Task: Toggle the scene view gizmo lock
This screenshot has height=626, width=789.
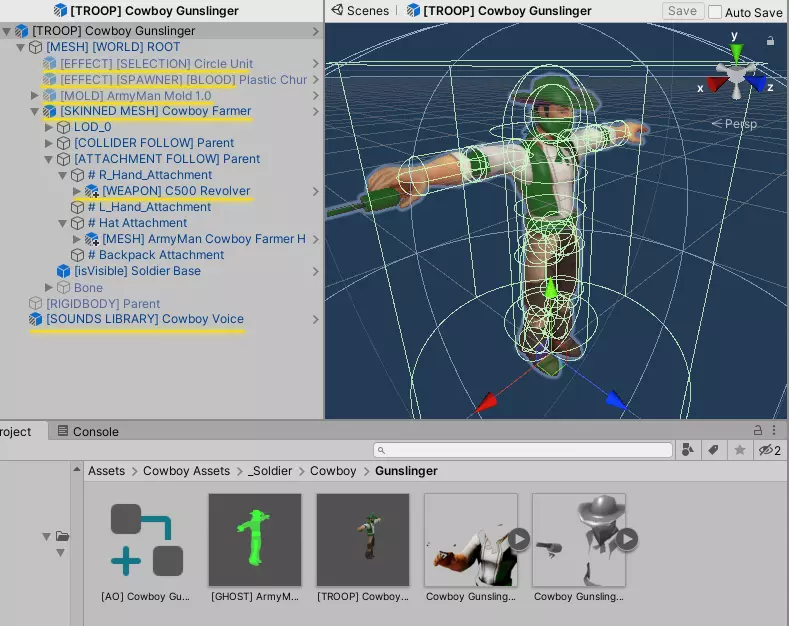Action: pos(770,41)
